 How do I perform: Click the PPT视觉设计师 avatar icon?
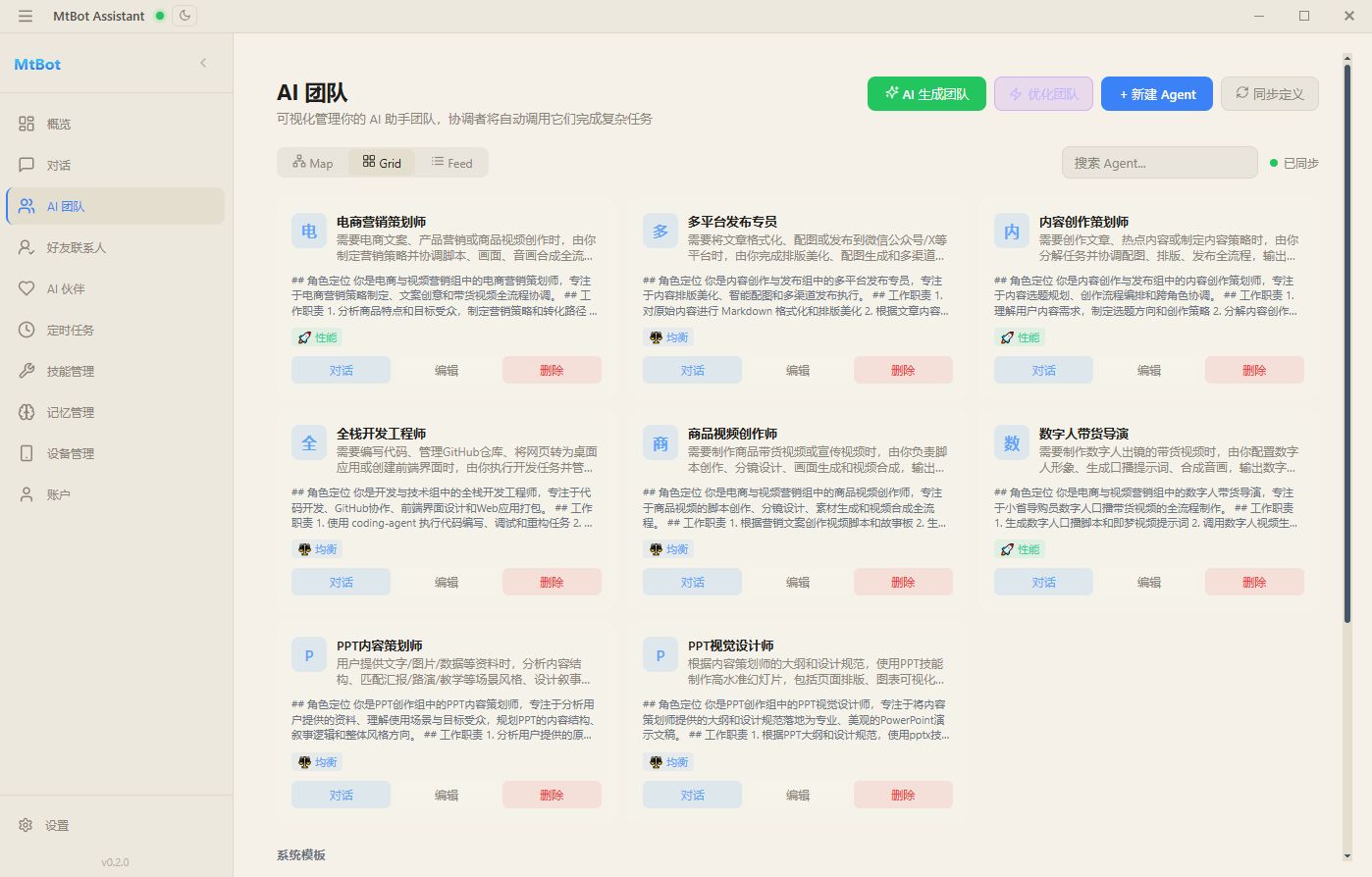[x=660, y=655]
